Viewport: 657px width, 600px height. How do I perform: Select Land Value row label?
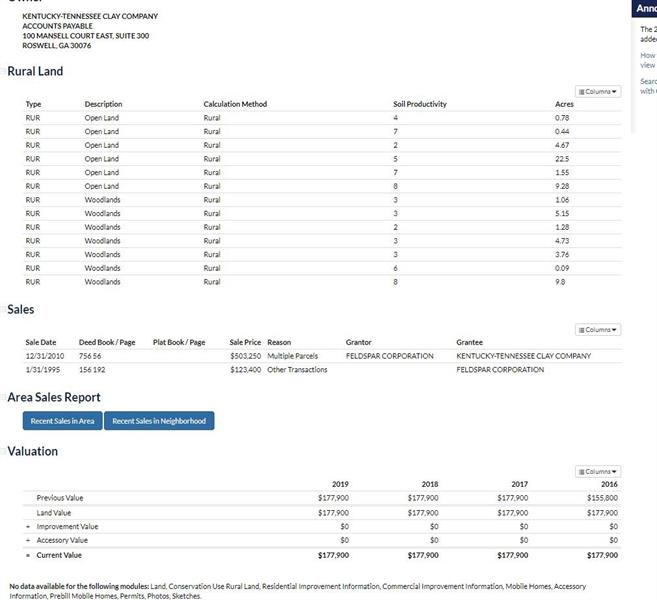click(x=54, y=512)
